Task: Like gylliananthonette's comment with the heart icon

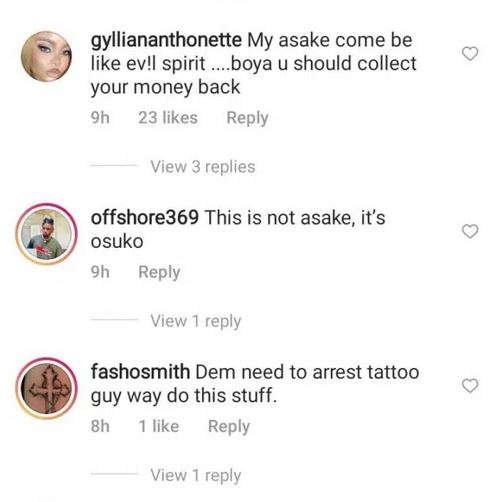Action: point(470,54)
